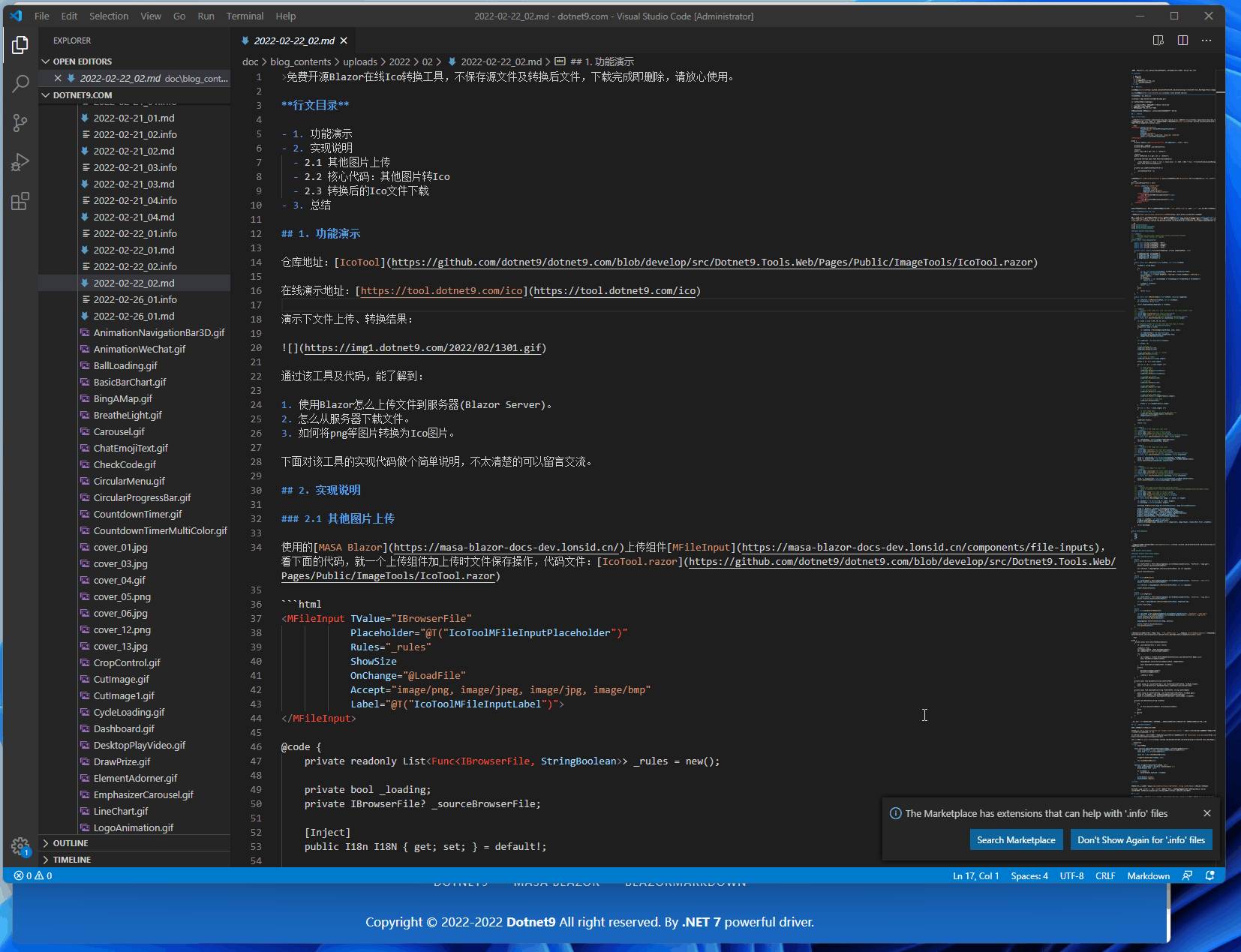Click Markdown language mode in status bar
1241x952 pixels.
(x=1148, y=875)
